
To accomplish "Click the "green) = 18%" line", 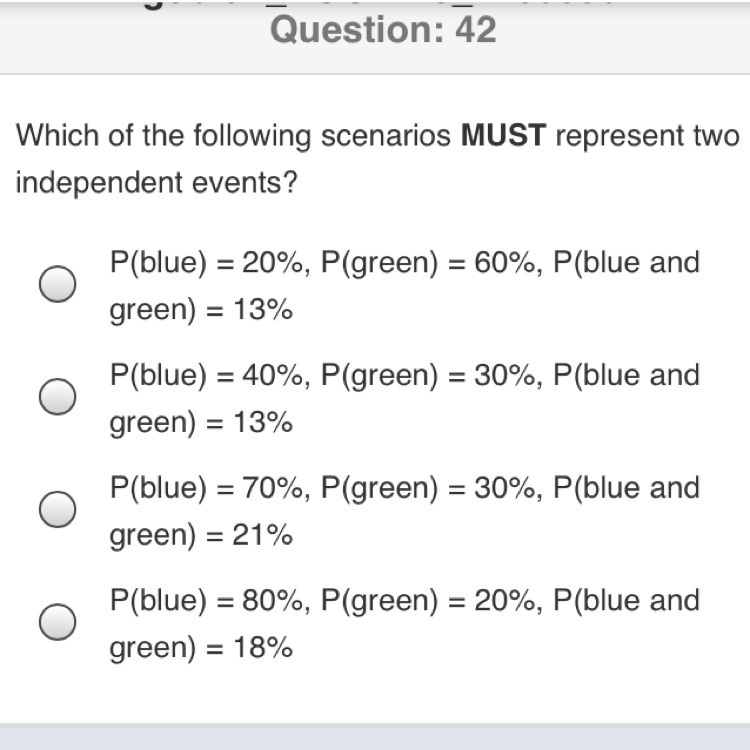I will coord(201,649).
